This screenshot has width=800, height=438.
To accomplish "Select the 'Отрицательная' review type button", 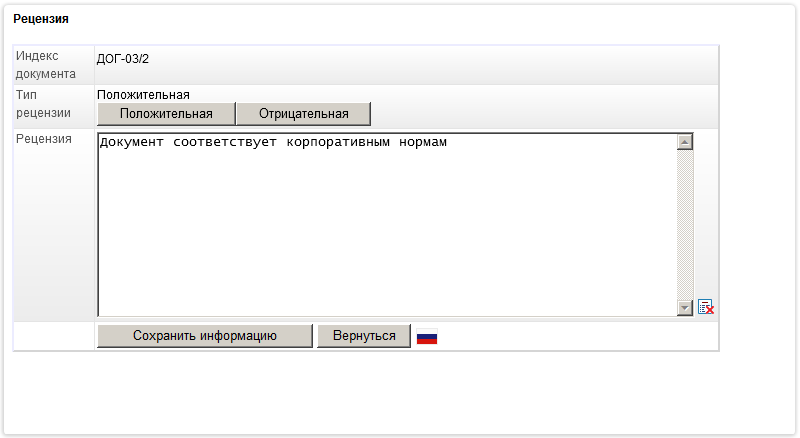I will coord(303,113).
